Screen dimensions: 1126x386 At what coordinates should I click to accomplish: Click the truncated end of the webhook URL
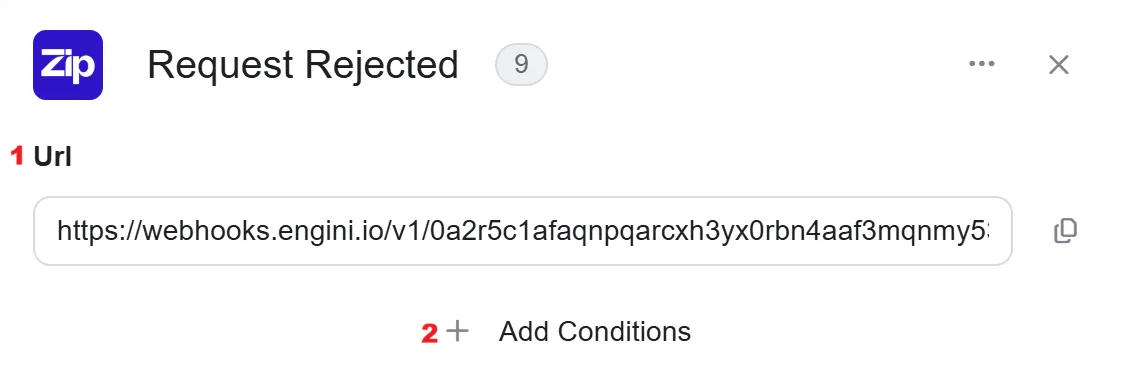962,231
